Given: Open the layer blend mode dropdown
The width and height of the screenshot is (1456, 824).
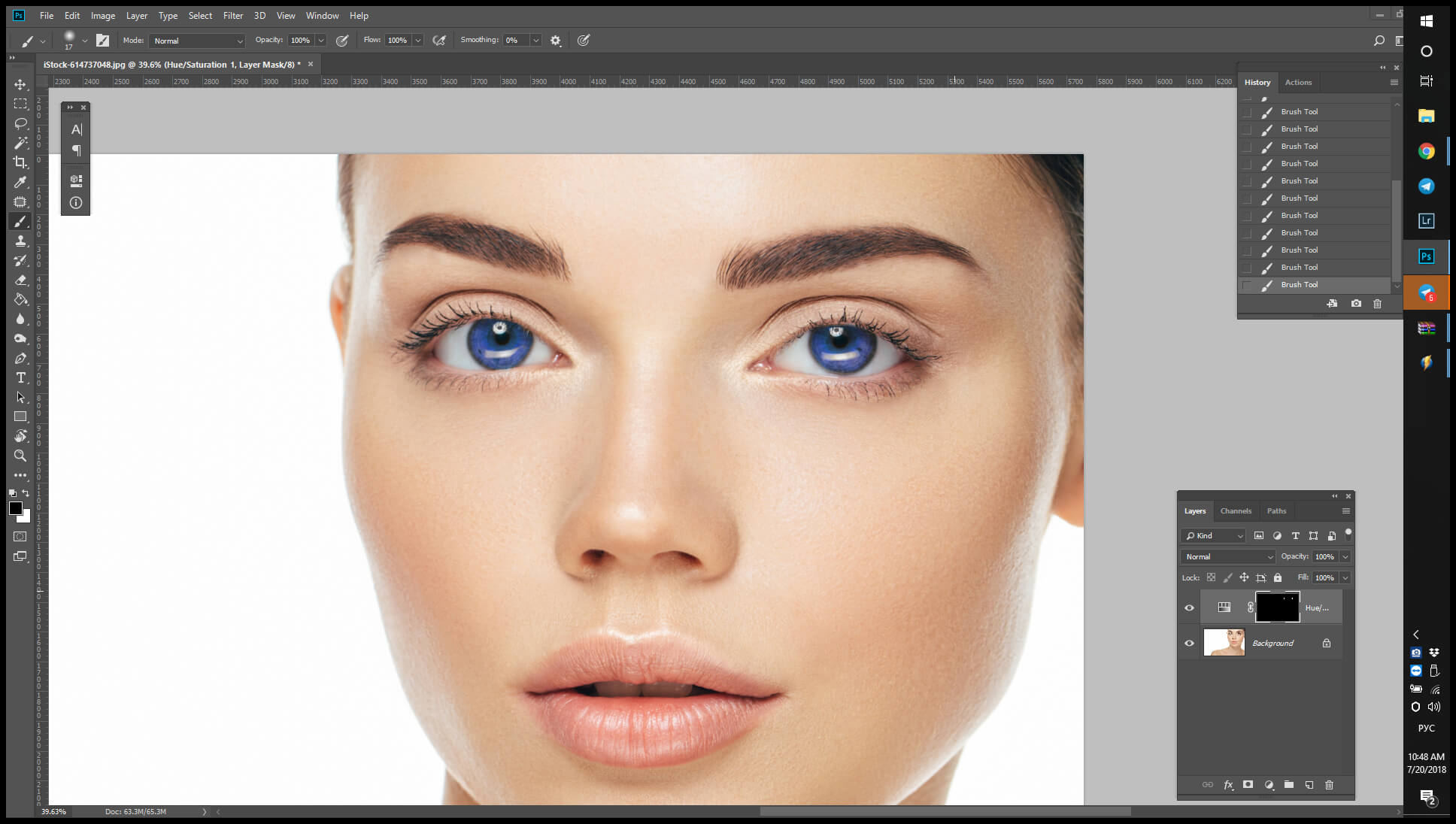Looking at the screenshot, I should coord(1227,556).
